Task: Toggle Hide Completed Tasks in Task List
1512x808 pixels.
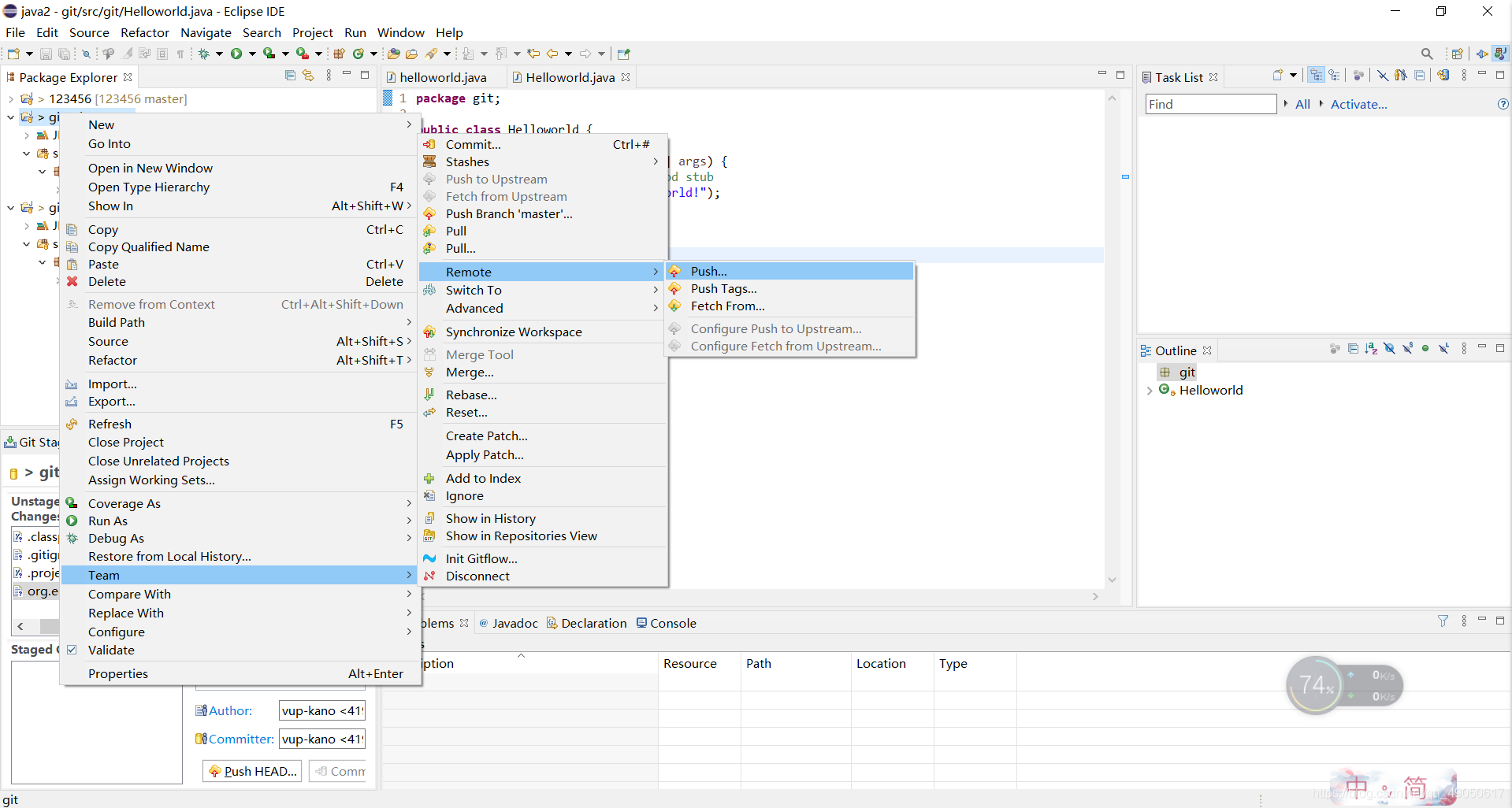Action: pyautogui.click(x=1382, y=76)
